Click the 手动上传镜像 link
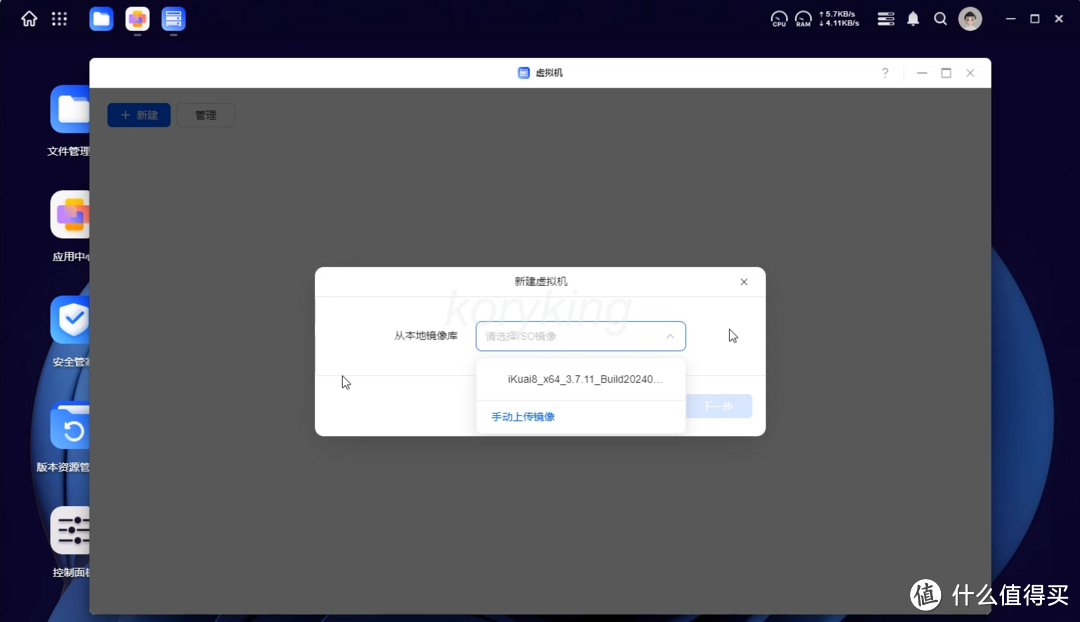 (520, 416)
